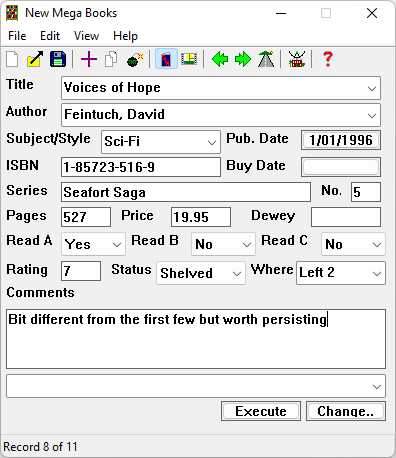Go to previous record with left green arrows

tap(220, 59)
